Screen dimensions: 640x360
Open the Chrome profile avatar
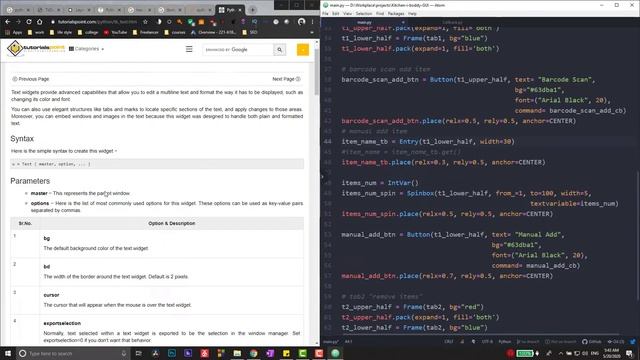pos(301,22)
